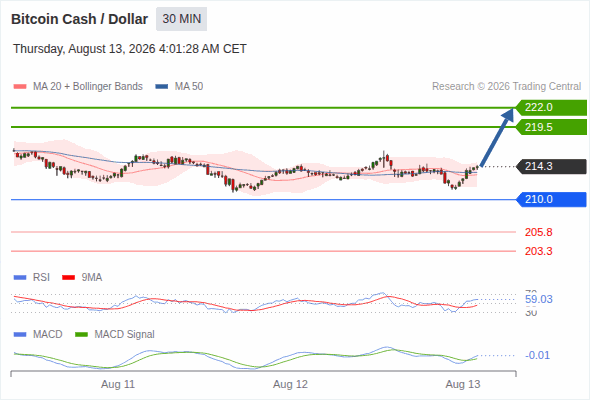The image size is (590, 400).
Task: Click the MA 50 blue legend swatch
Action: point(162,87)
